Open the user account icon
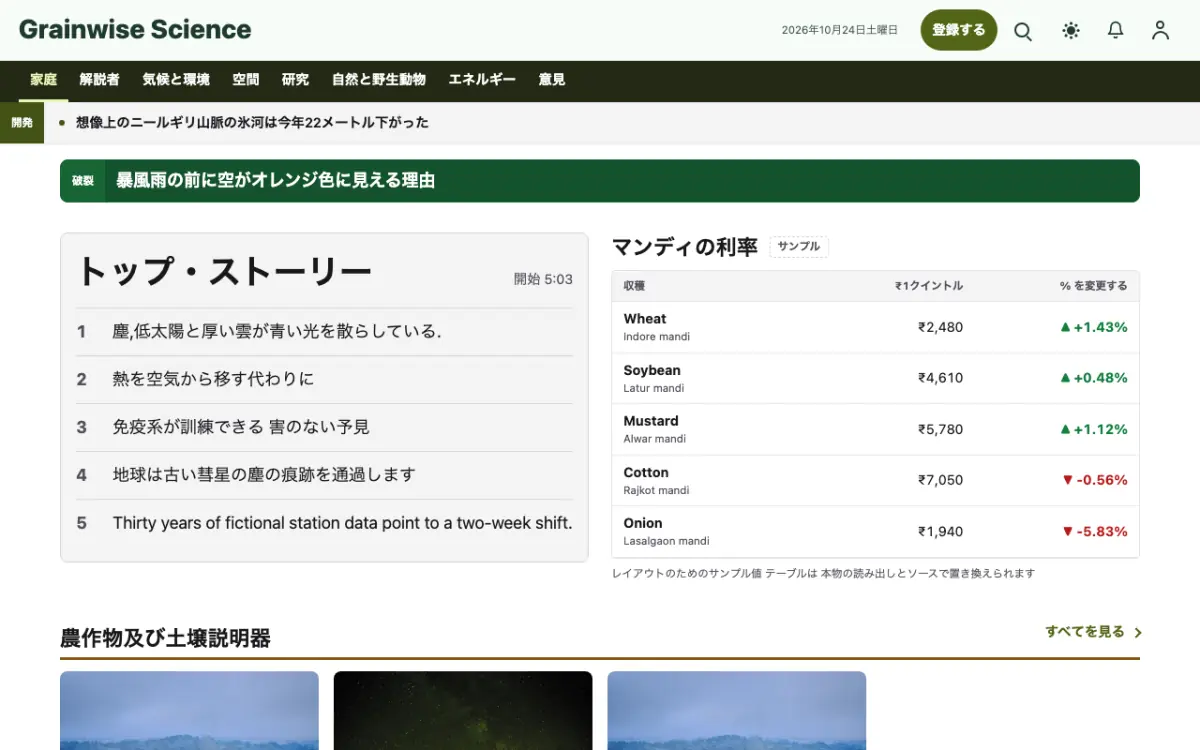Image resolution: width=1200 pixels, height=750 pixels. [x=1160, y=31]
